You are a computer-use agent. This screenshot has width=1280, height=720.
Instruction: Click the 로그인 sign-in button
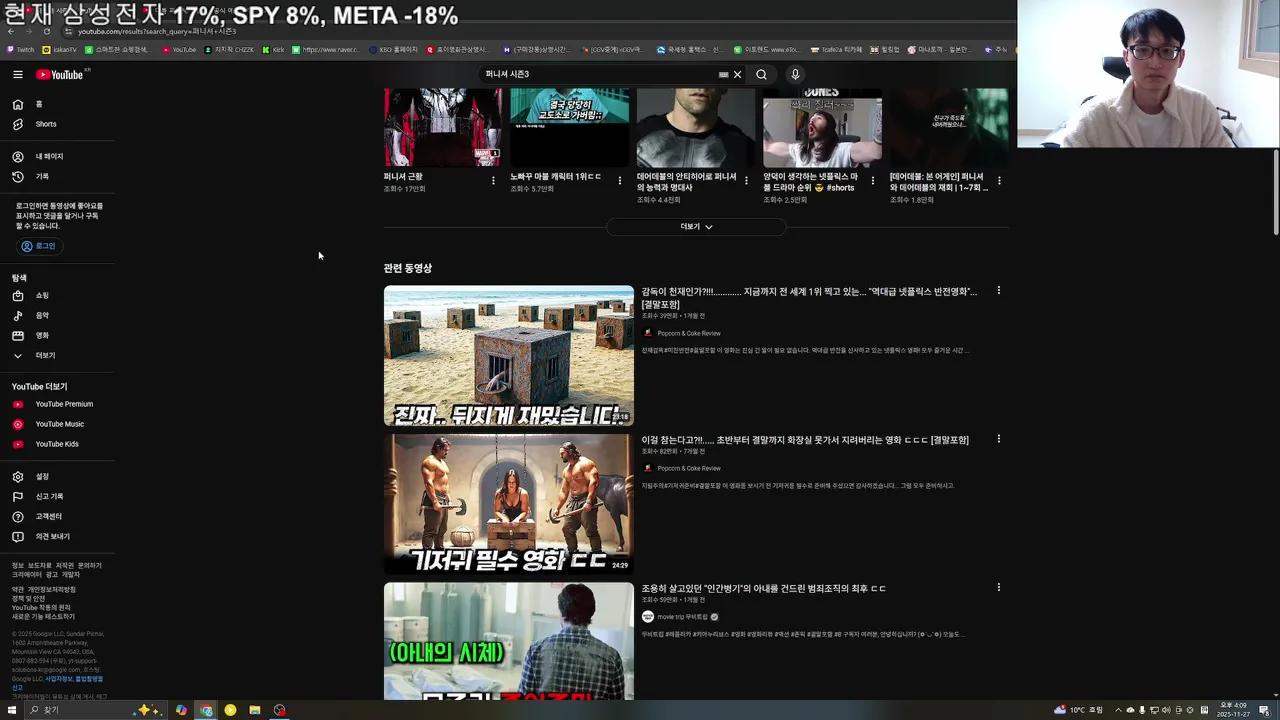click(x=39, y=246)
